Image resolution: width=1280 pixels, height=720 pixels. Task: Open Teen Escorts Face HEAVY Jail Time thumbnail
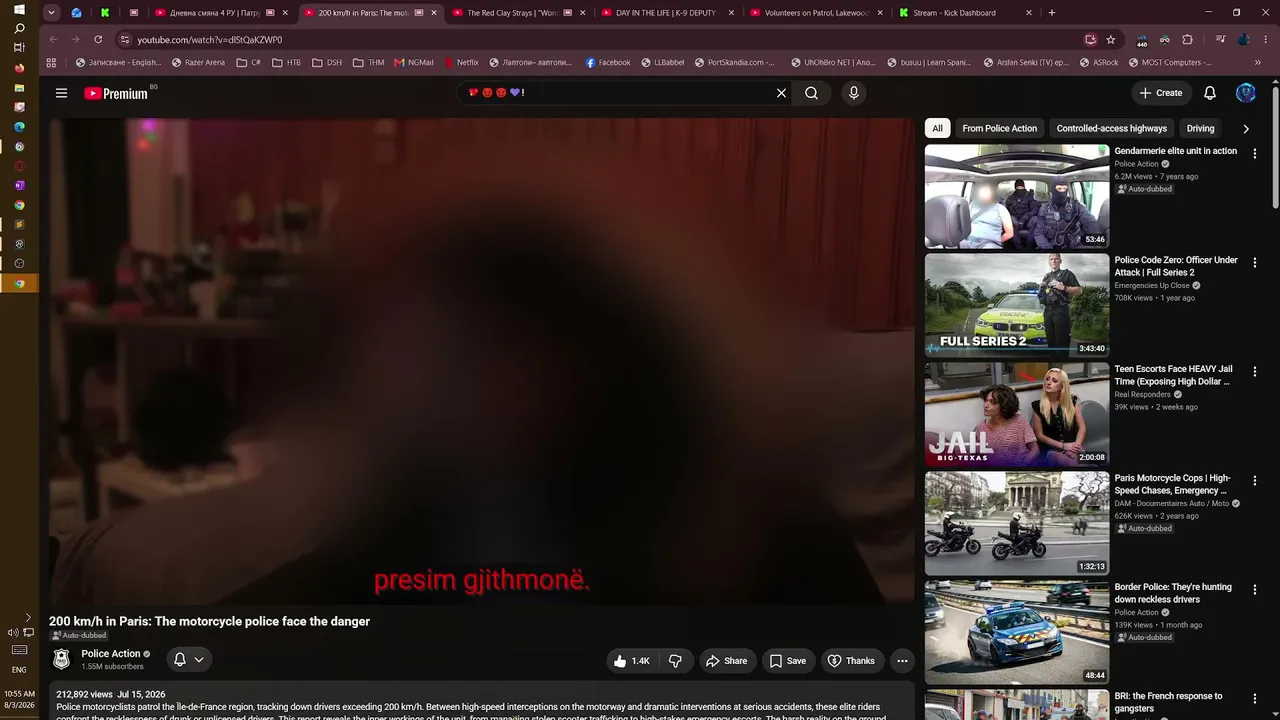pos(1017,414)
